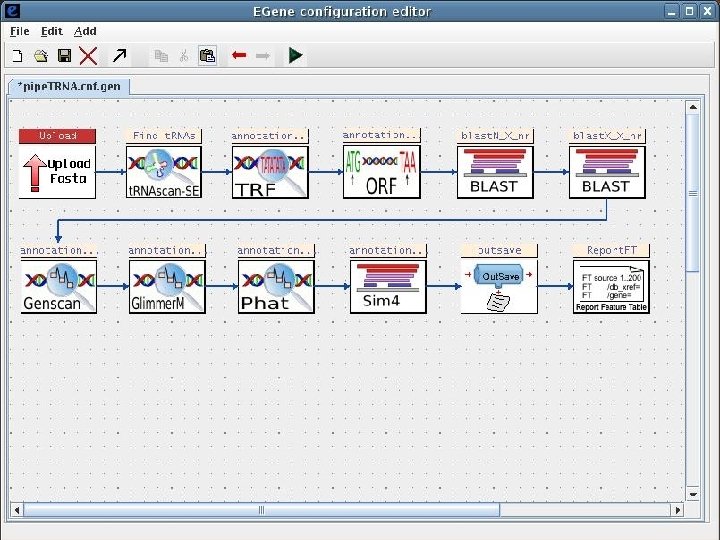Click the blastX_X_nr label

pos(607,136)
